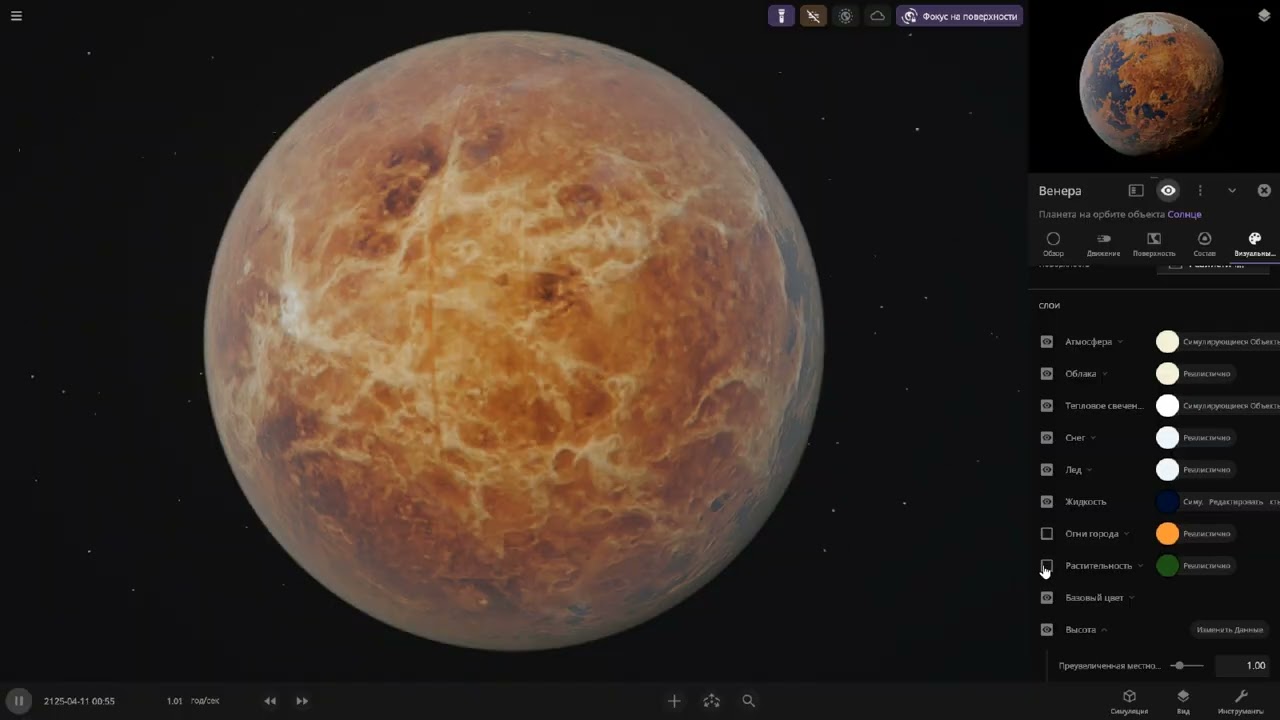Click the object-path tool icon next to plus
Image resolution: width=1280 pixels, height=720 pixels.
tap(712, 701)
